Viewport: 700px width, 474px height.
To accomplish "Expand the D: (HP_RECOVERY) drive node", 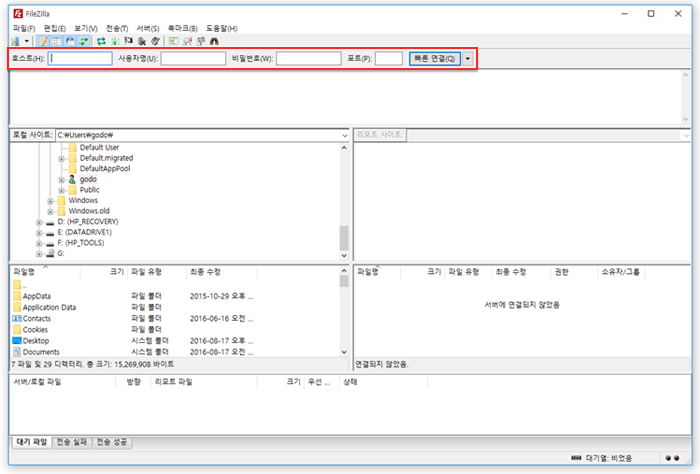I will [x=39, y=222].
